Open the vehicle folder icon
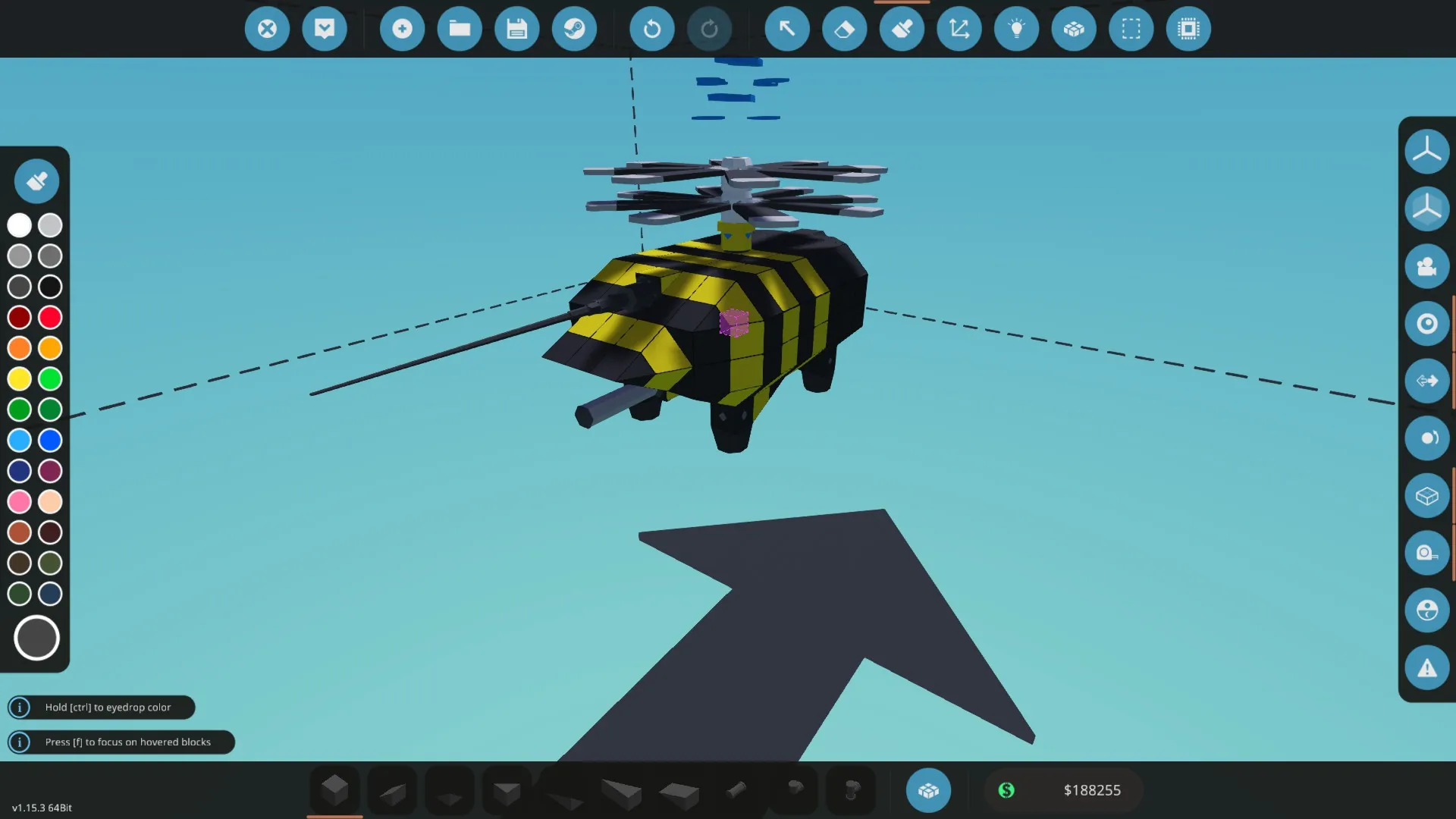Image resolution: width=1456 pixels, height=819 pixels. click(x=460, y=29)
